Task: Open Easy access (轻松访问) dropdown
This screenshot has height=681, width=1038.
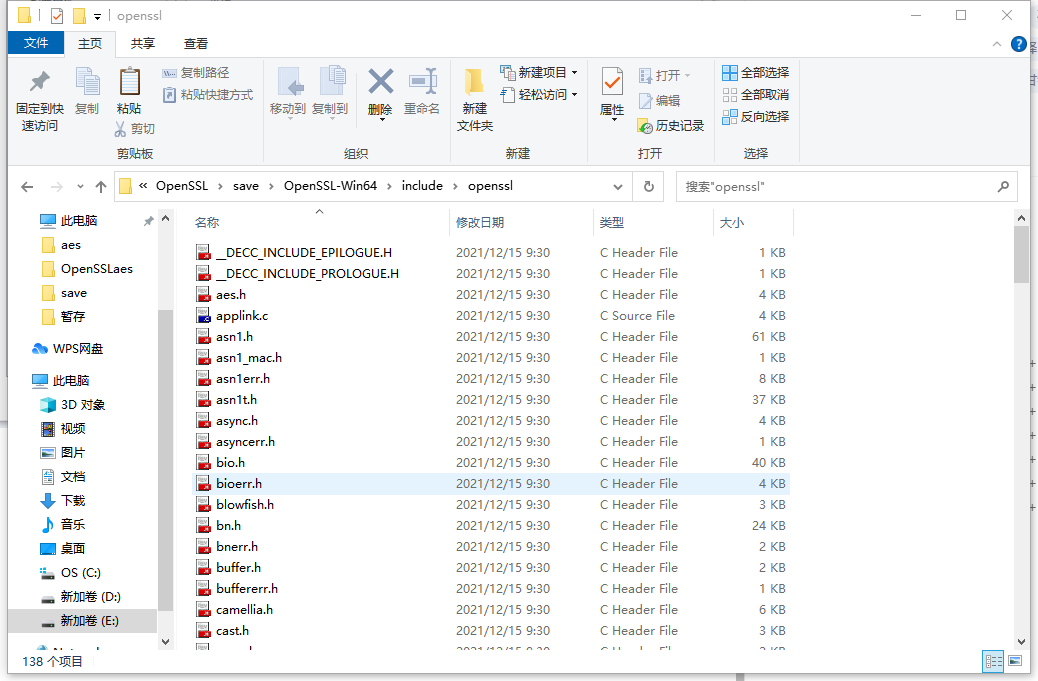Action: click(539, 95)
